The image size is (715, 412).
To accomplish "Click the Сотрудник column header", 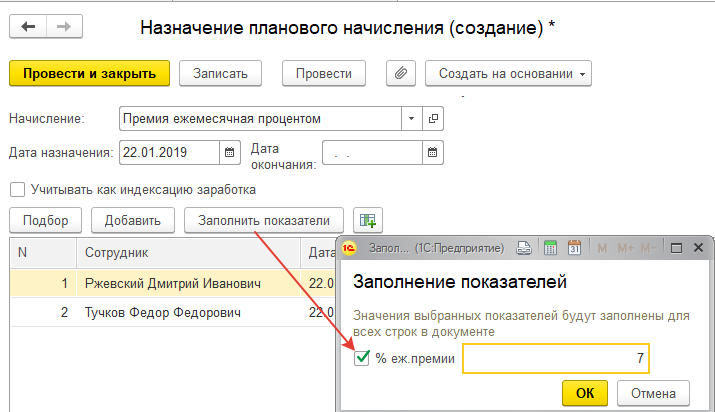I will [x=188, y=252].
